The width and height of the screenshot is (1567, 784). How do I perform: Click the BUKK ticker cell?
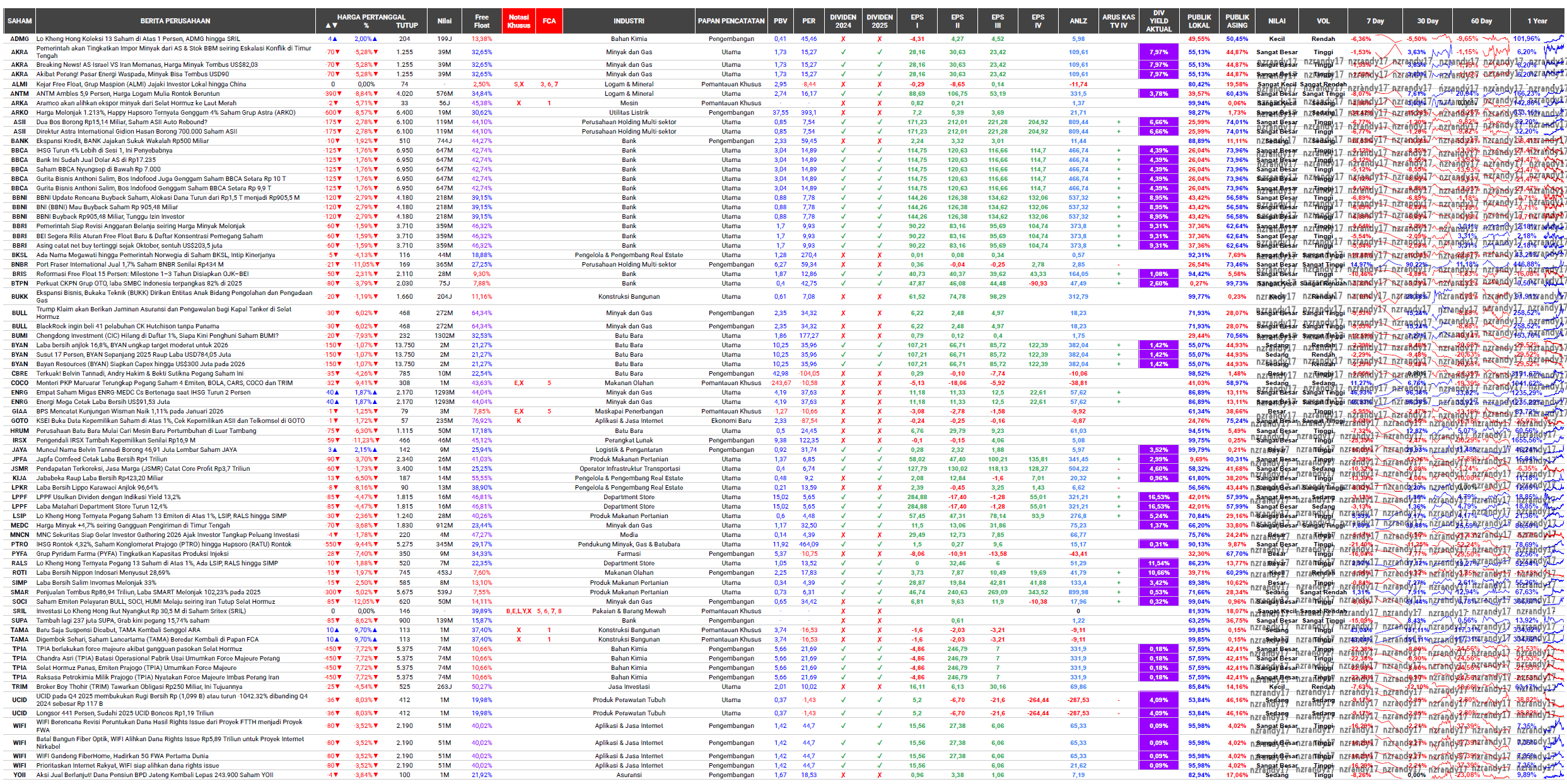tap(20, 297)
